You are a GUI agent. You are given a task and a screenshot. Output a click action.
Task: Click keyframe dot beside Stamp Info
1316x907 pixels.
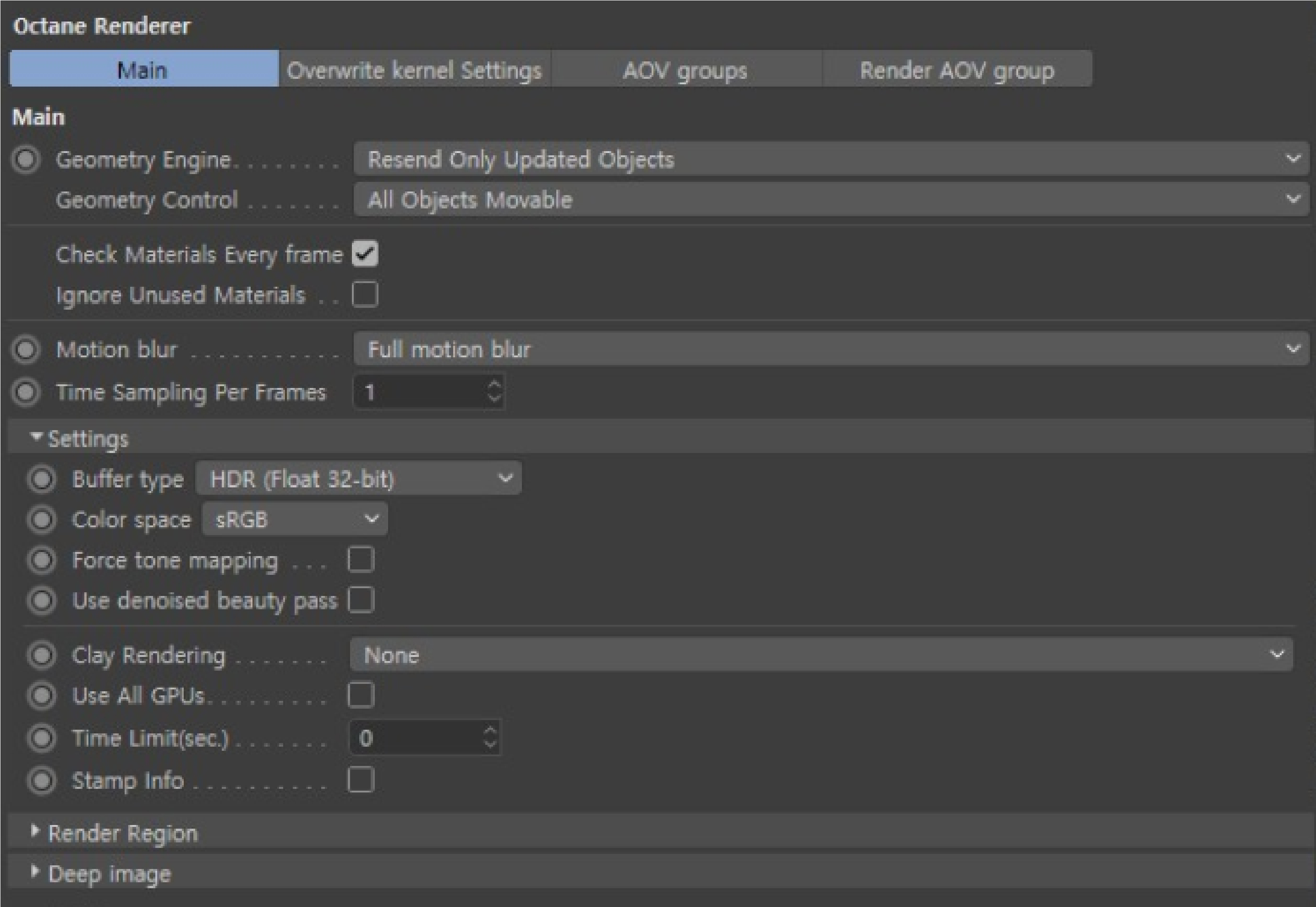click(42, 780)
